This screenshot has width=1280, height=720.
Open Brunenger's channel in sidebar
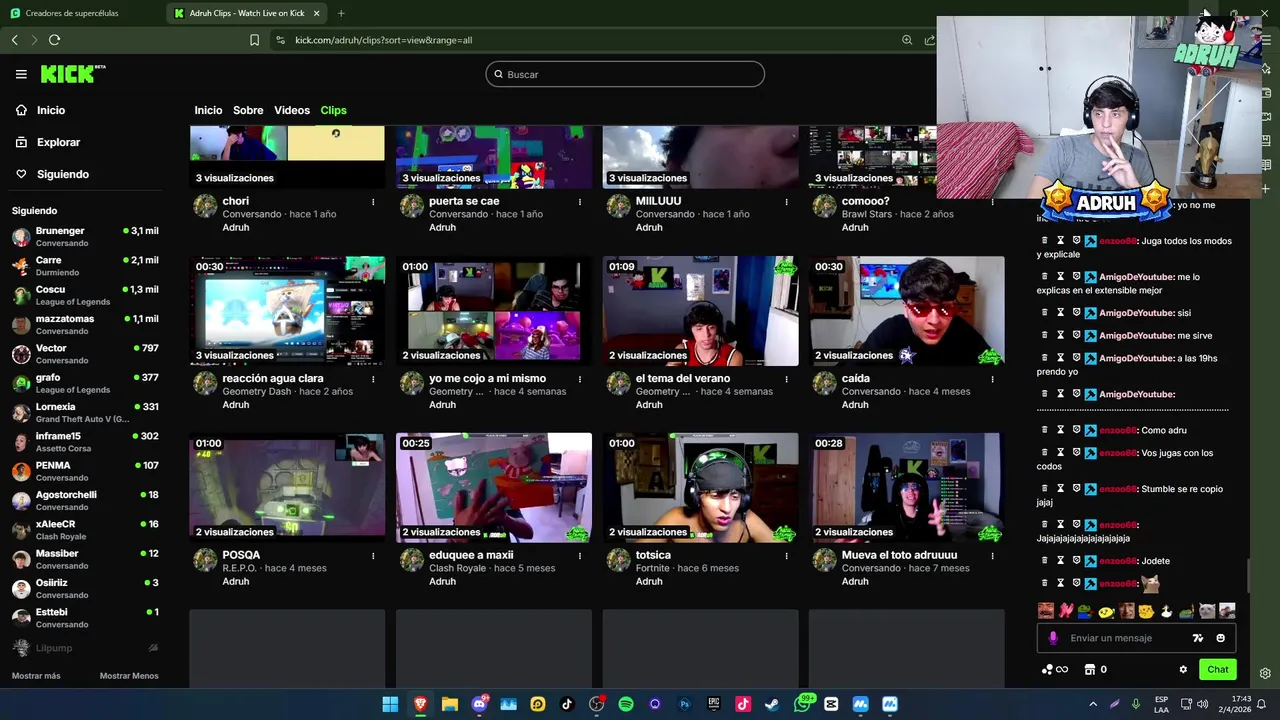(85, 237)
